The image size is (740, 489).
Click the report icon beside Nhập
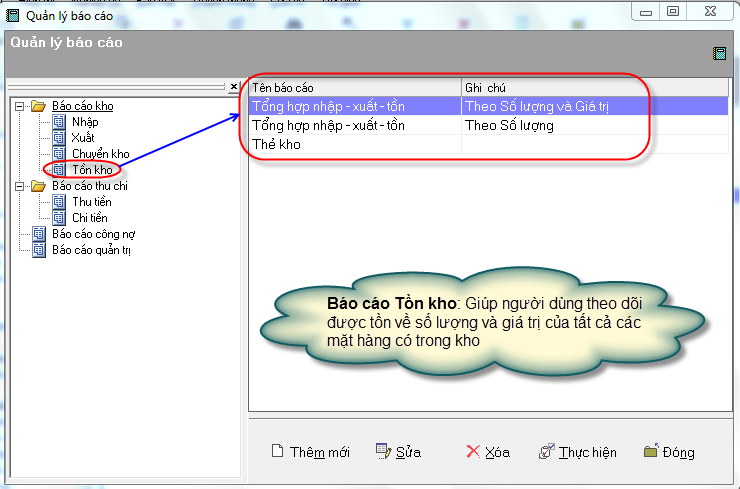point(58,122)
